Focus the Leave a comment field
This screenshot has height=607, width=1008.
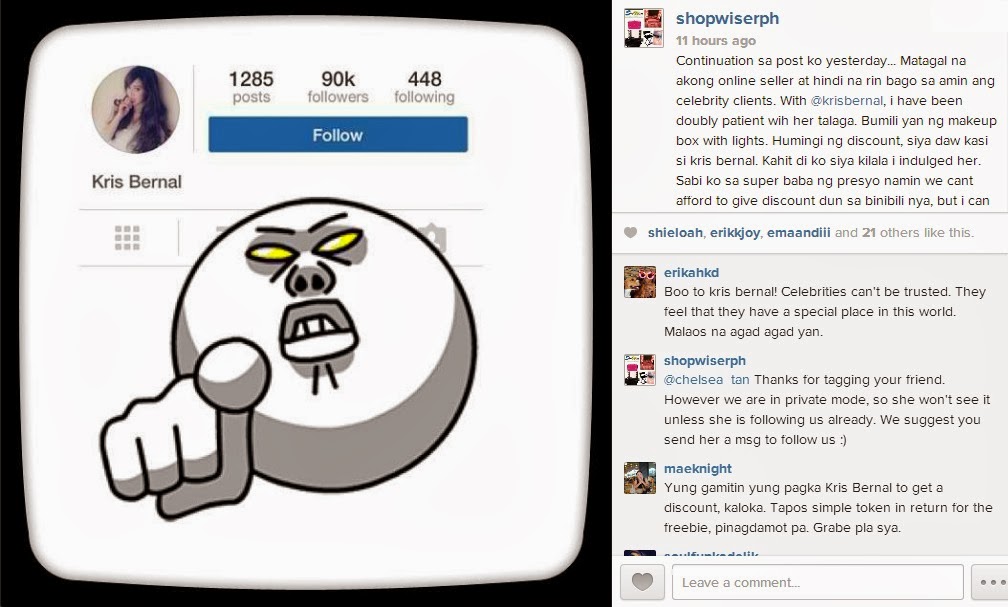point(818,583)
